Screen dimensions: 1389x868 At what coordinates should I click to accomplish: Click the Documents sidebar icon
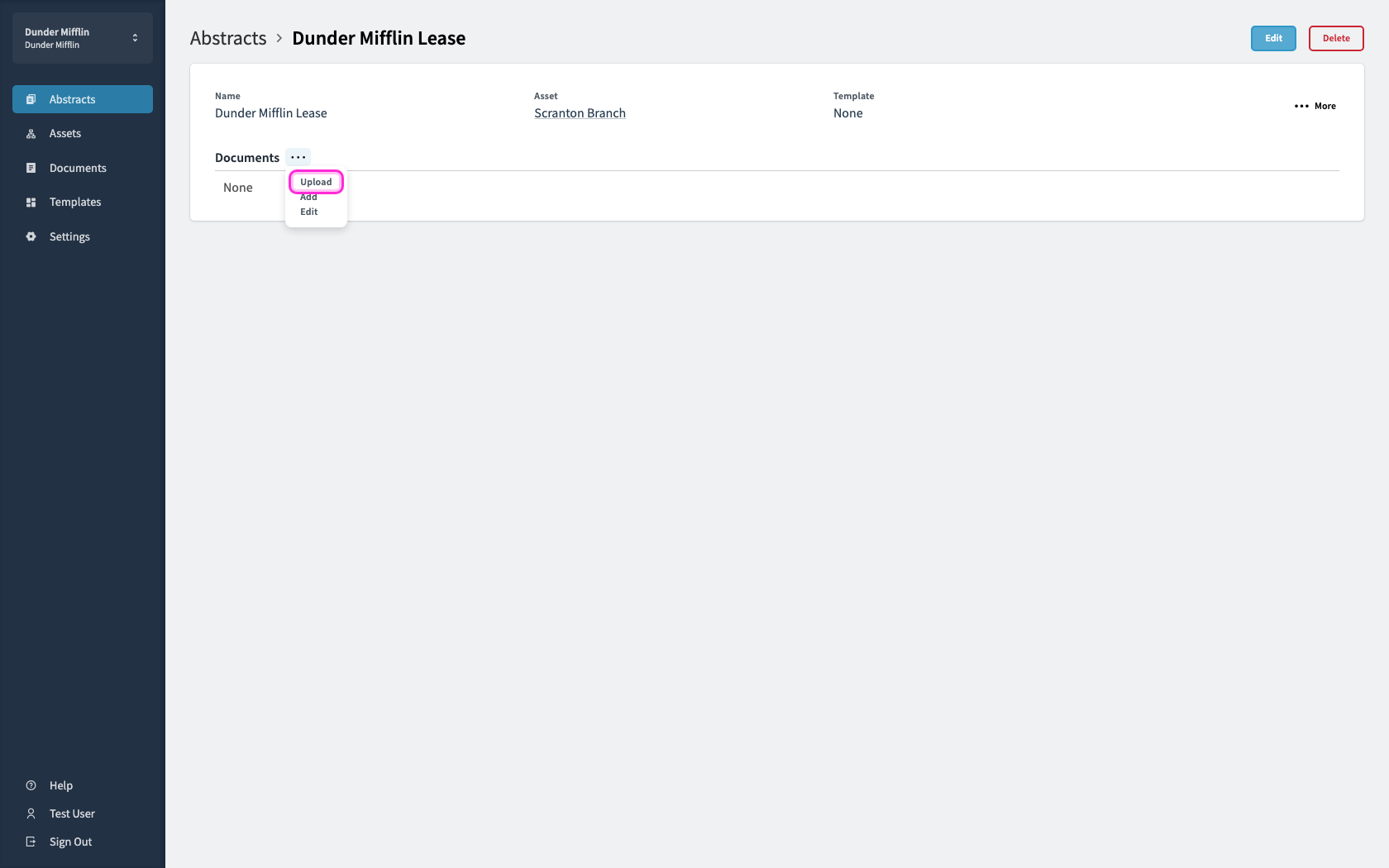(x=31, y=168)
